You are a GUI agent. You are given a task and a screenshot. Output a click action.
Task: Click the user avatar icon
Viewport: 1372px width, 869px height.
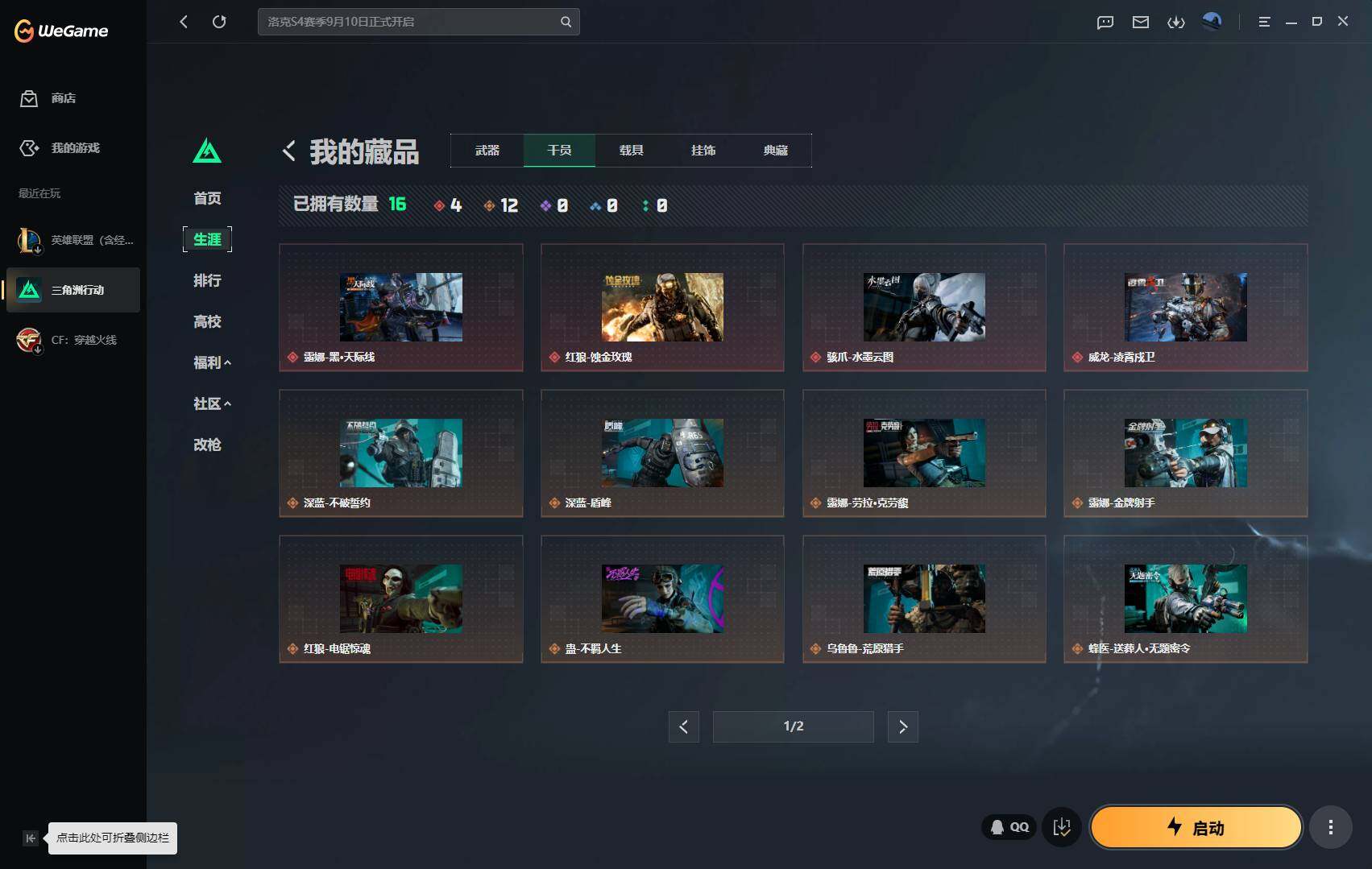tap(1212, 21)
